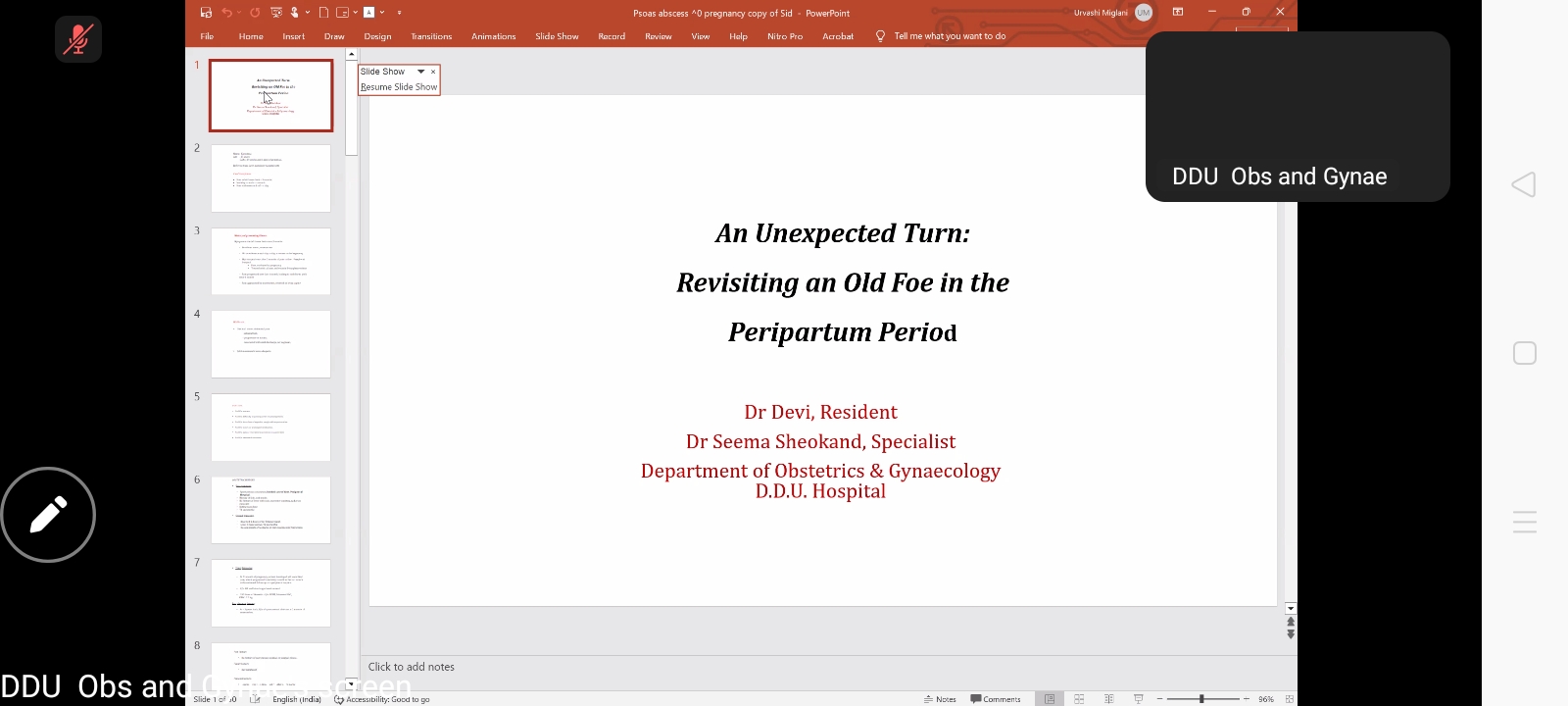Image resolution: width=1568 pixels, height=706 pixels.
Task: Click the Save icon in the quick access toolbar
Action: pyautogui.click(x=206, y=13)
